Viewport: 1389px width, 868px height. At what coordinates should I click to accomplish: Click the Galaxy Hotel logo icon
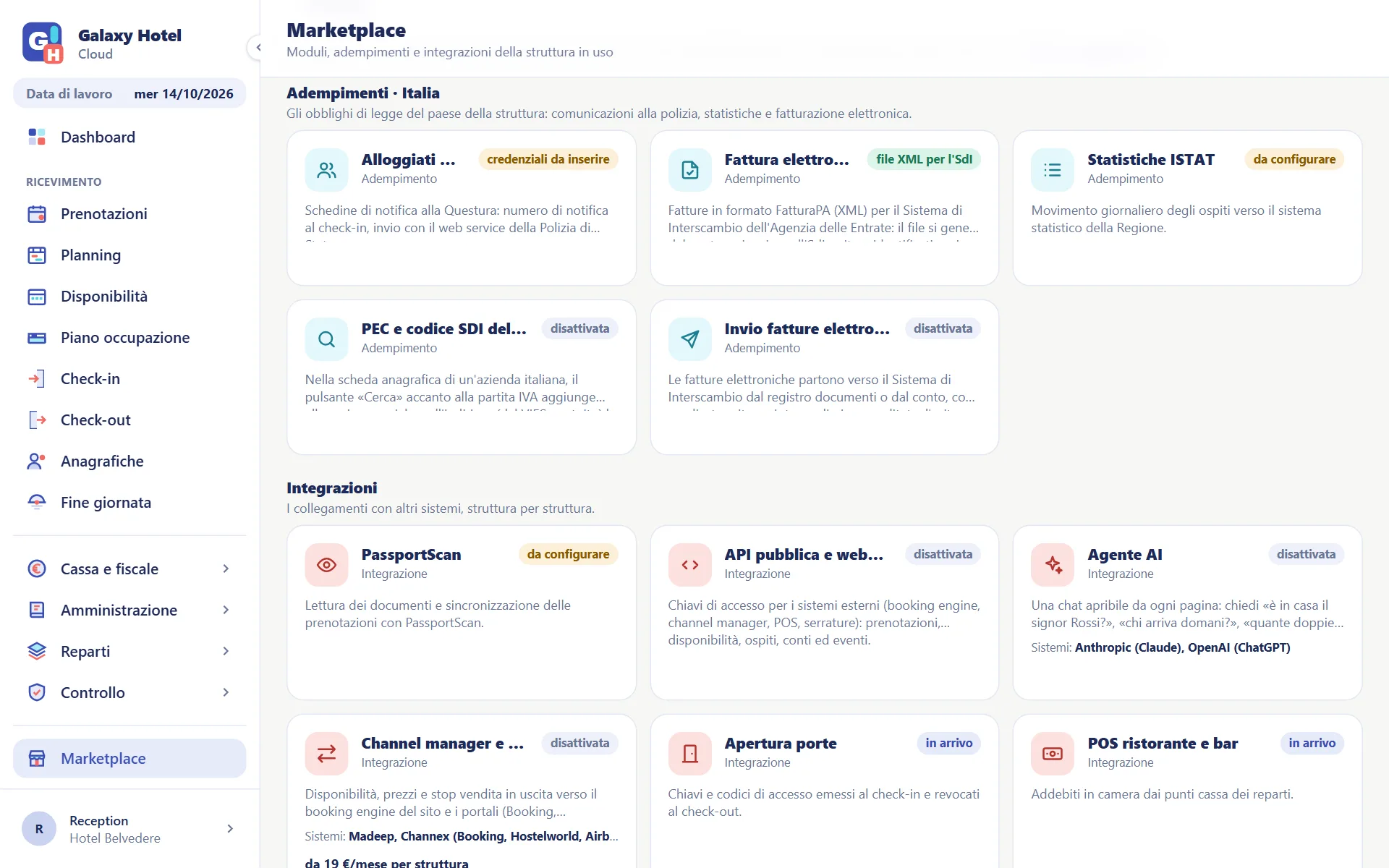tap(43, 43)
